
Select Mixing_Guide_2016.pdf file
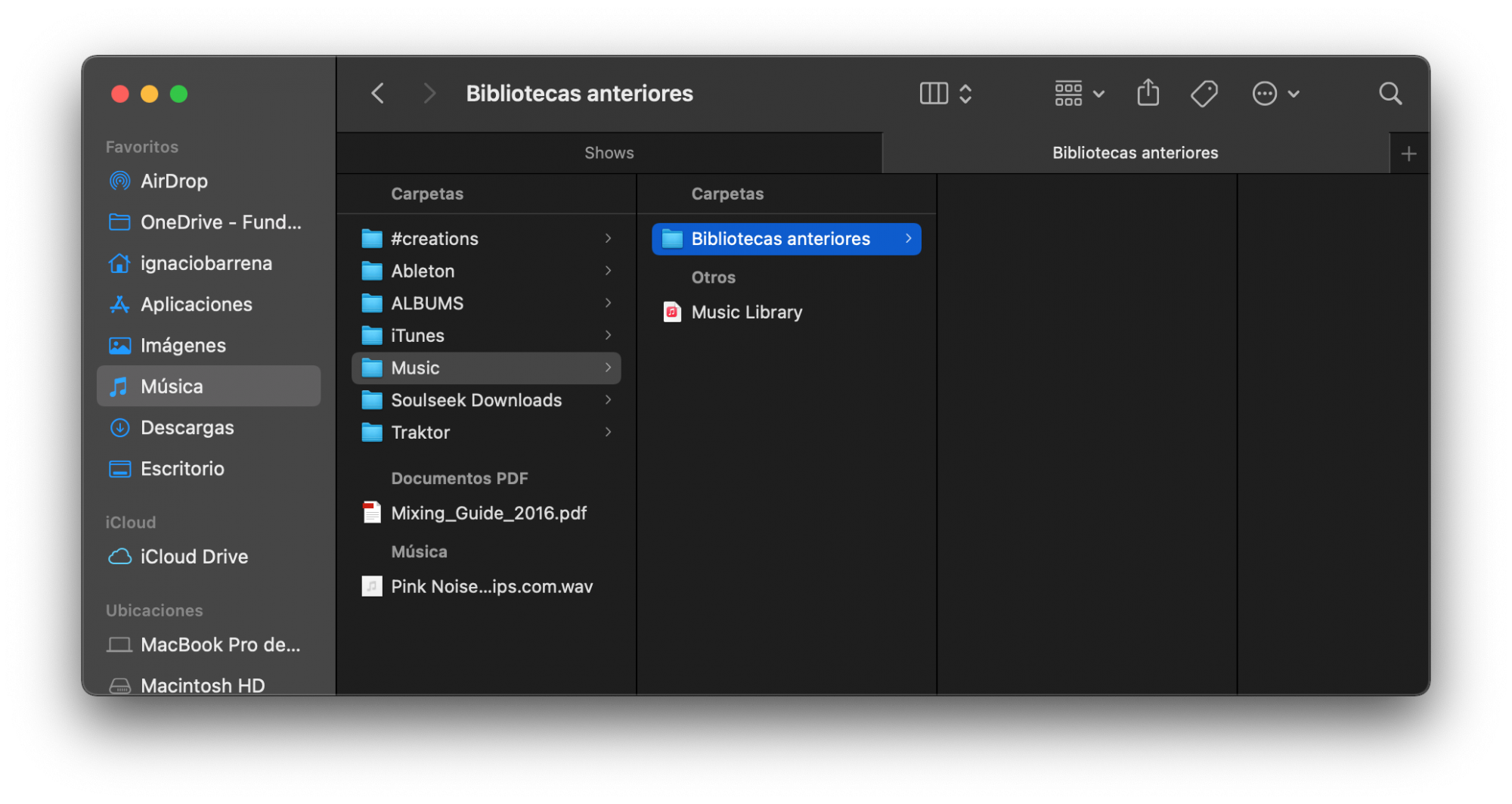pos(488,514)
